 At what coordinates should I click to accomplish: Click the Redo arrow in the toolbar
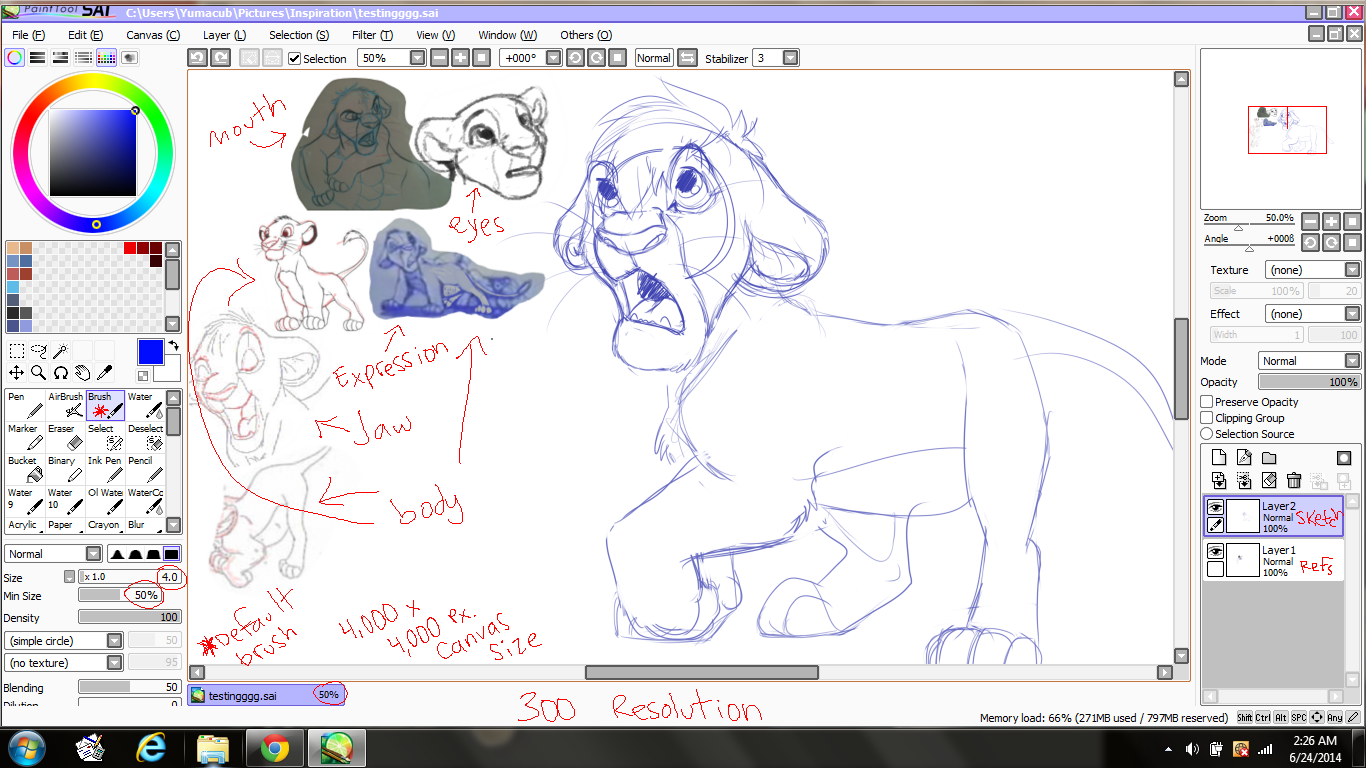[x=220, y=58]
